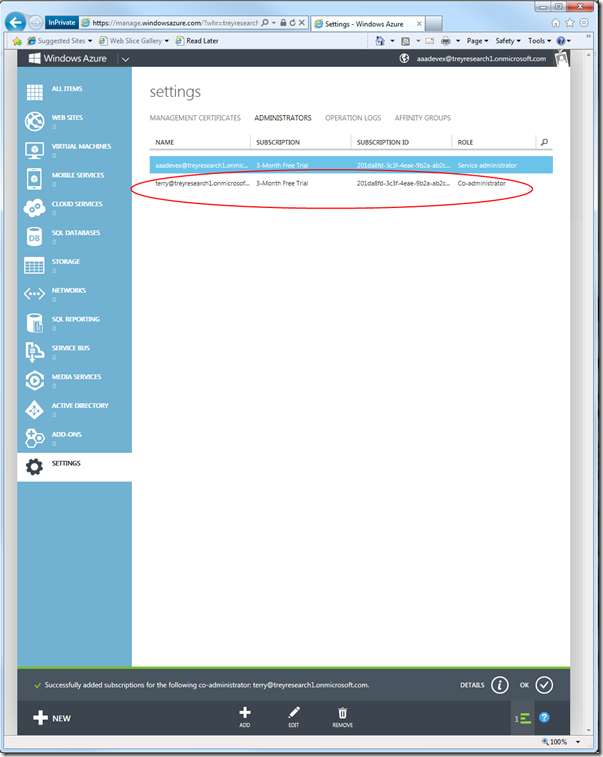Open notification DETAILS info icon
603x757 pixels.
point(500,685)
